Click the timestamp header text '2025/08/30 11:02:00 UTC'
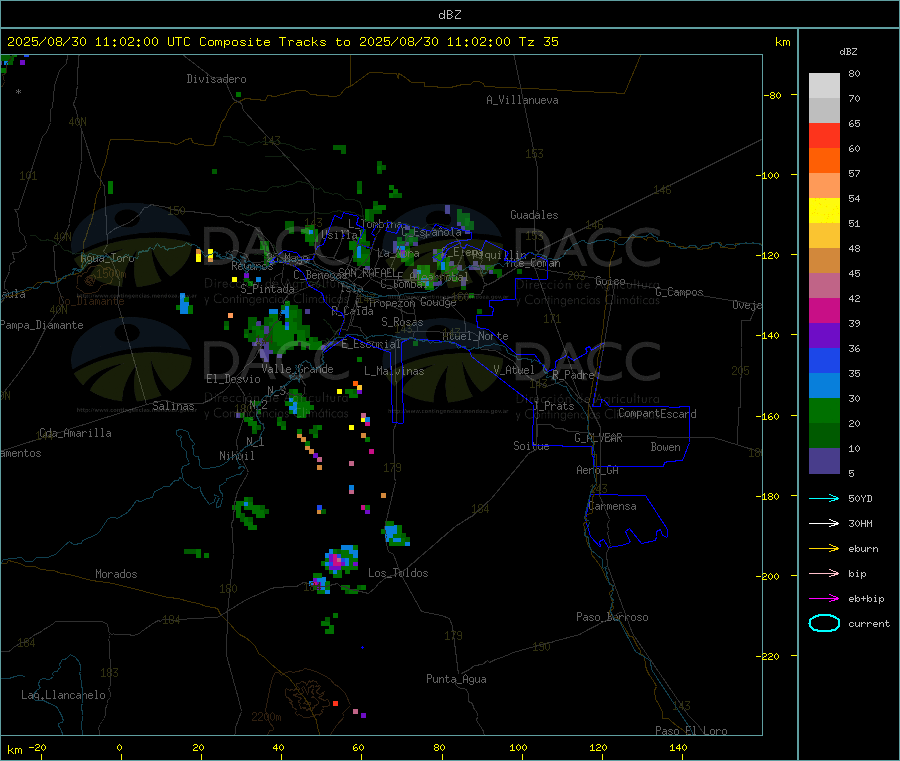Viewport: 900px width, 761px height. coord(99,42)
